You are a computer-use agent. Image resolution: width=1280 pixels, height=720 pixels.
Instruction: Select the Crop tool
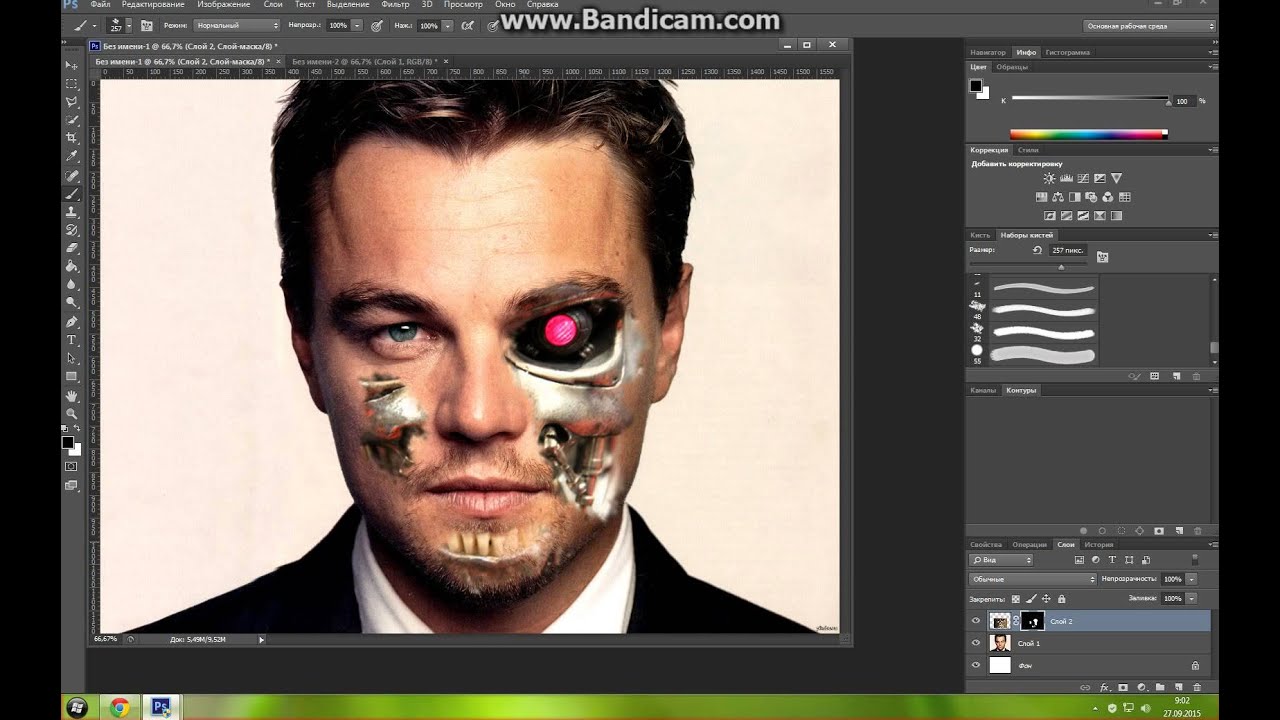tap(71, 138)
